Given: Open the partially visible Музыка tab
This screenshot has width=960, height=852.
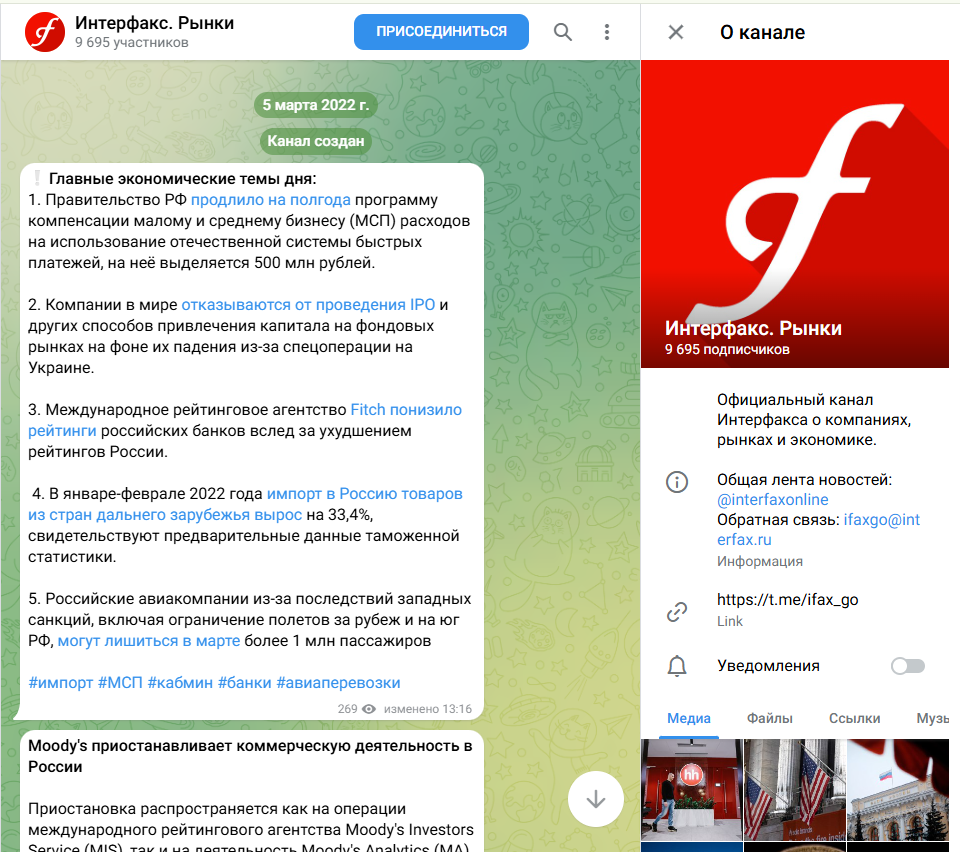Looking at the screenshot, I should (932, 718).
